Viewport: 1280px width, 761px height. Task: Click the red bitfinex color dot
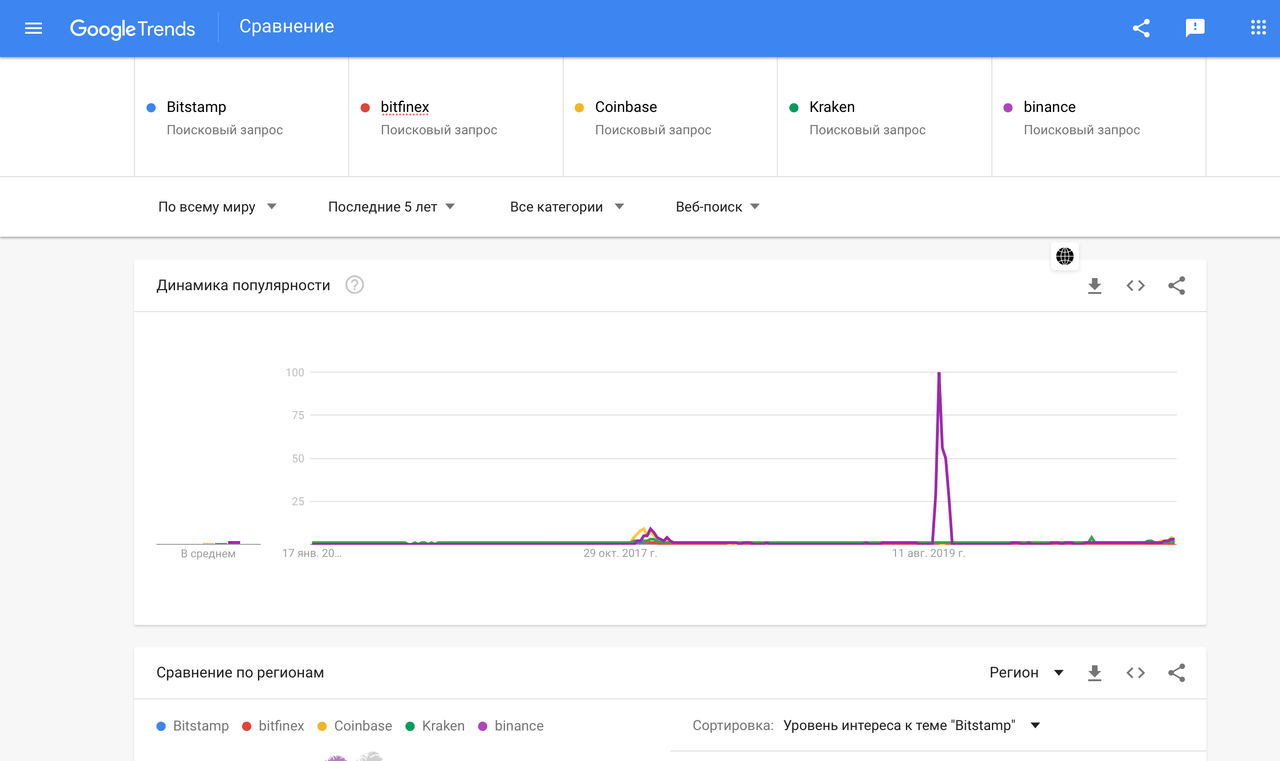(x=365, y=108)
